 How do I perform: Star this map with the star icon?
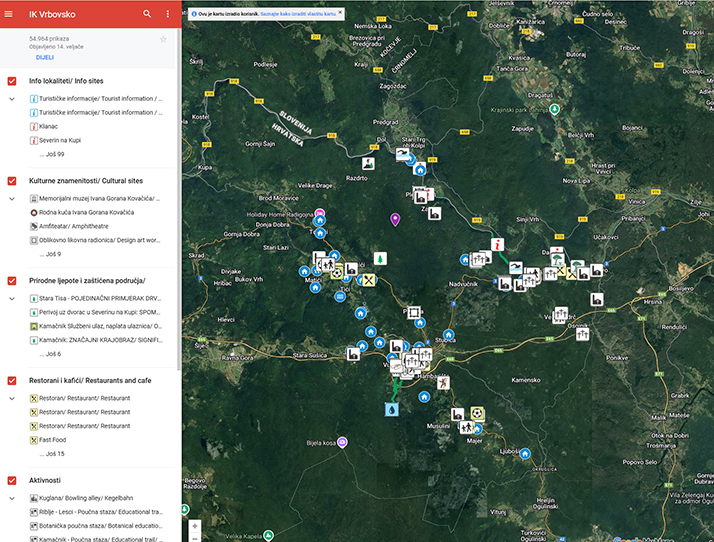point(163,40)
